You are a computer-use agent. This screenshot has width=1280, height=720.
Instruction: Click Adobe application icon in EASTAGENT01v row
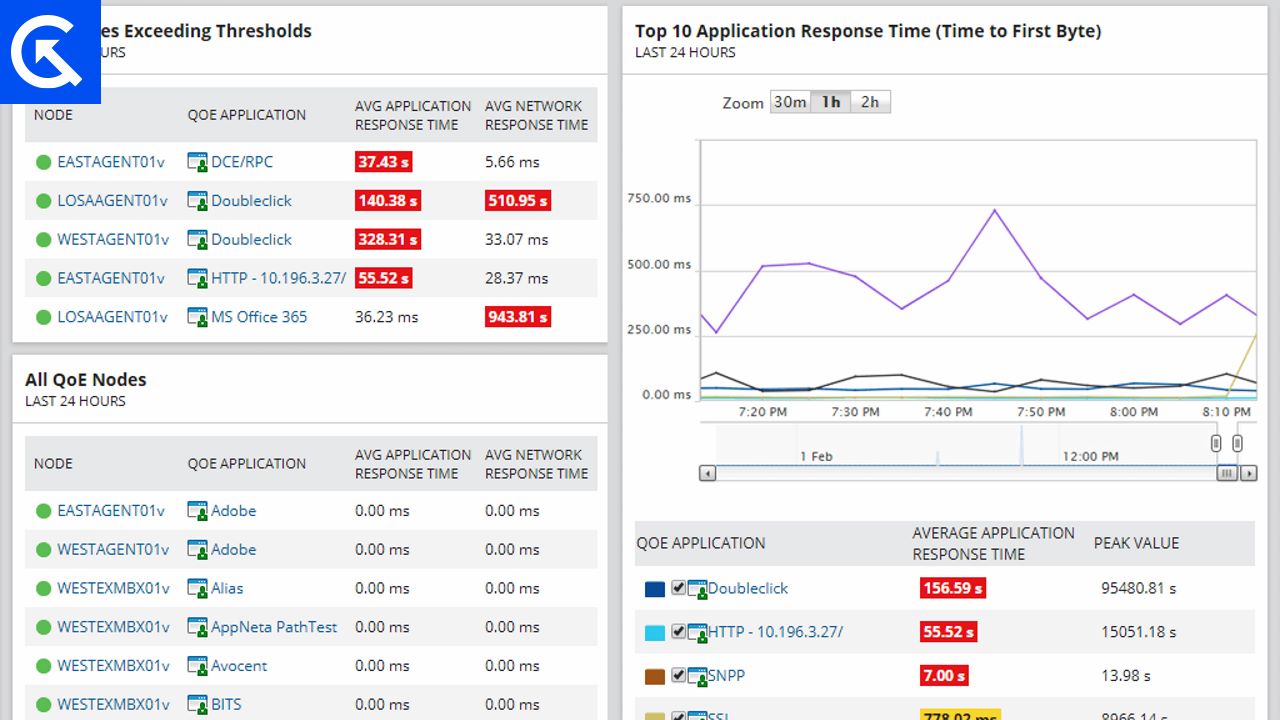[197, 511]
